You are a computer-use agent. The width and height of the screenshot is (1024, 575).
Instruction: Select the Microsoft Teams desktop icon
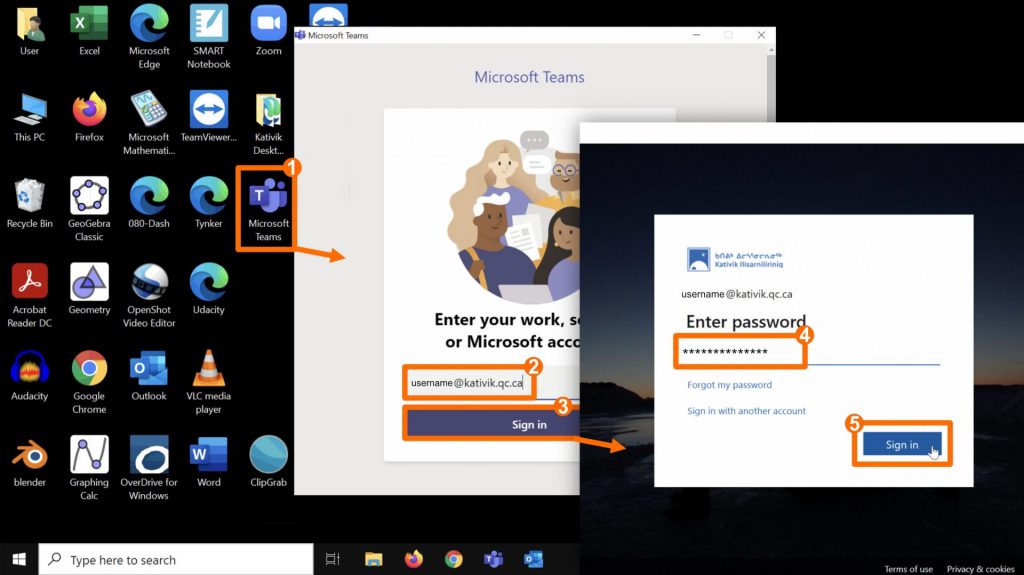(268, 208)
